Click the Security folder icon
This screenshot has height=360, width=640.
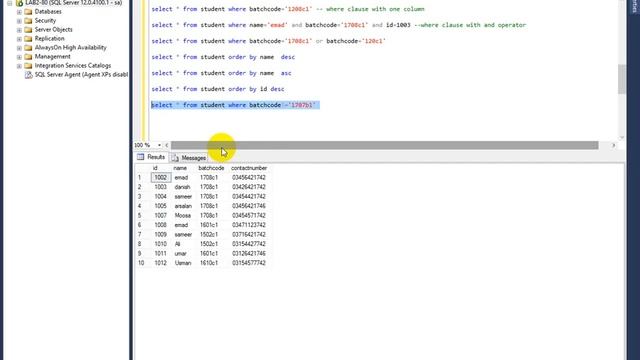point(28,21)
